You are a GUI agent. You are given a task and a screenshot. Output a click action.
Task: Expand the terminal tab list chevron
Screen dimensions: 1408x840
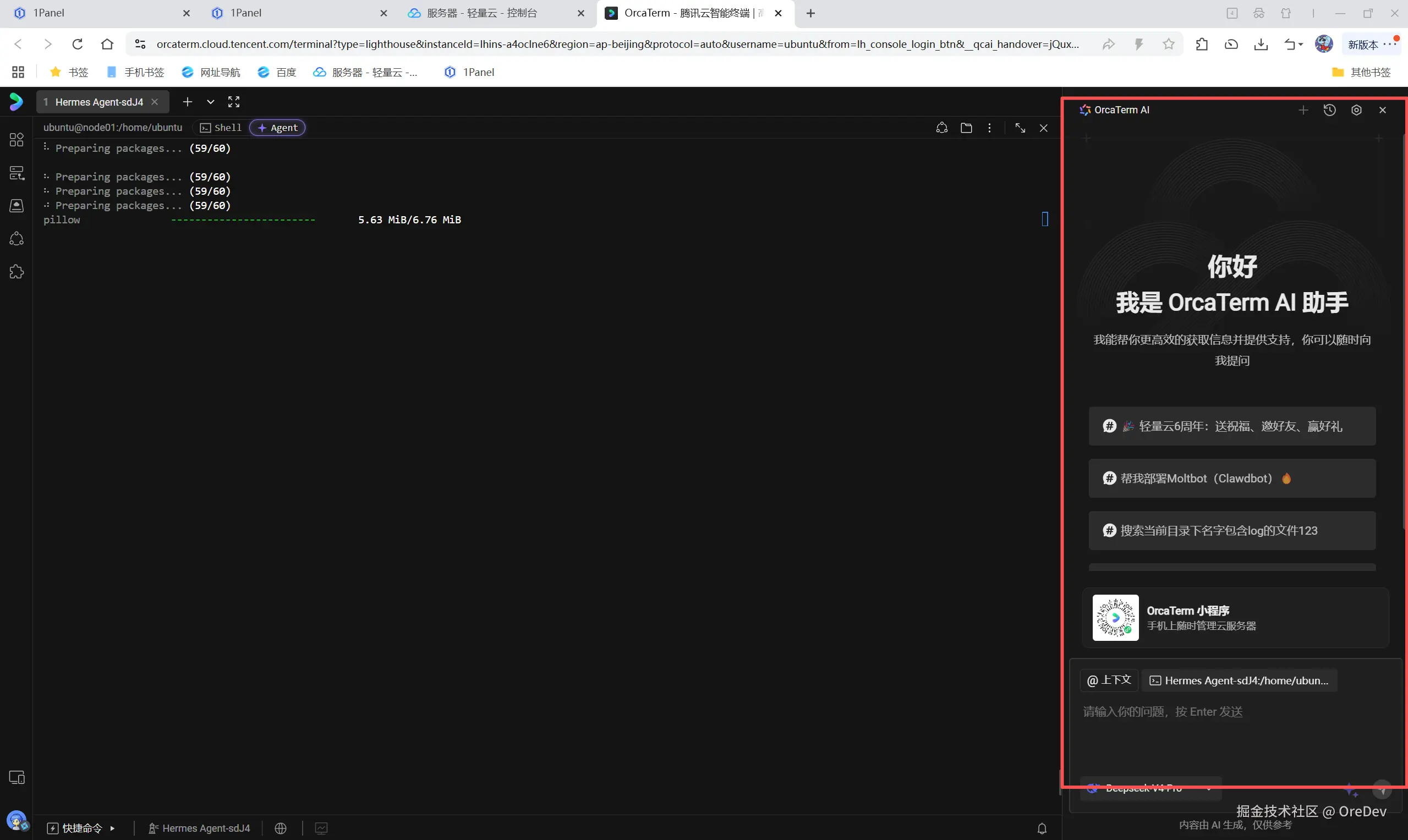[x=211, y=102]
